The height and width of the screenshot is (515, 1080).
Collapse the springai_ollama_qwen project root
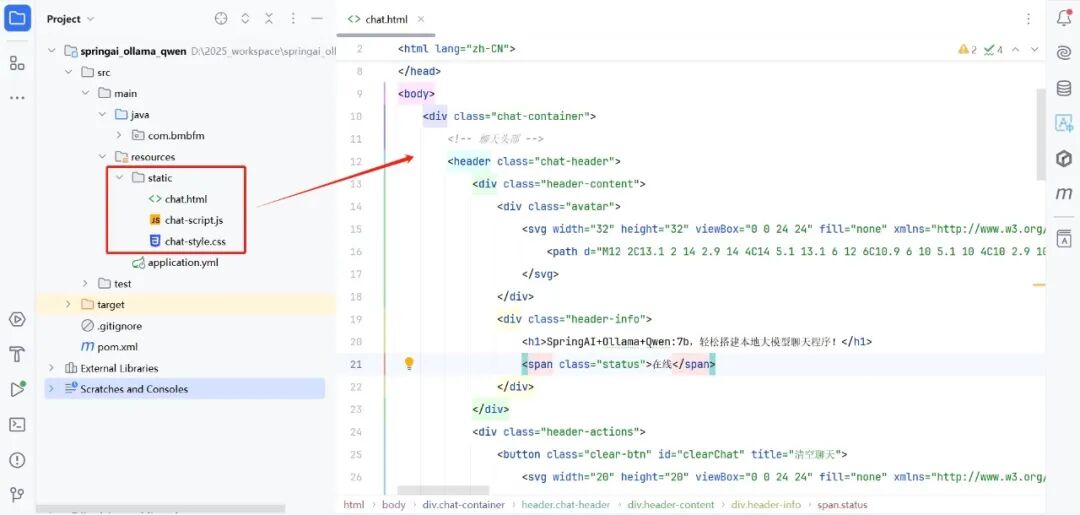pos(51,50)
